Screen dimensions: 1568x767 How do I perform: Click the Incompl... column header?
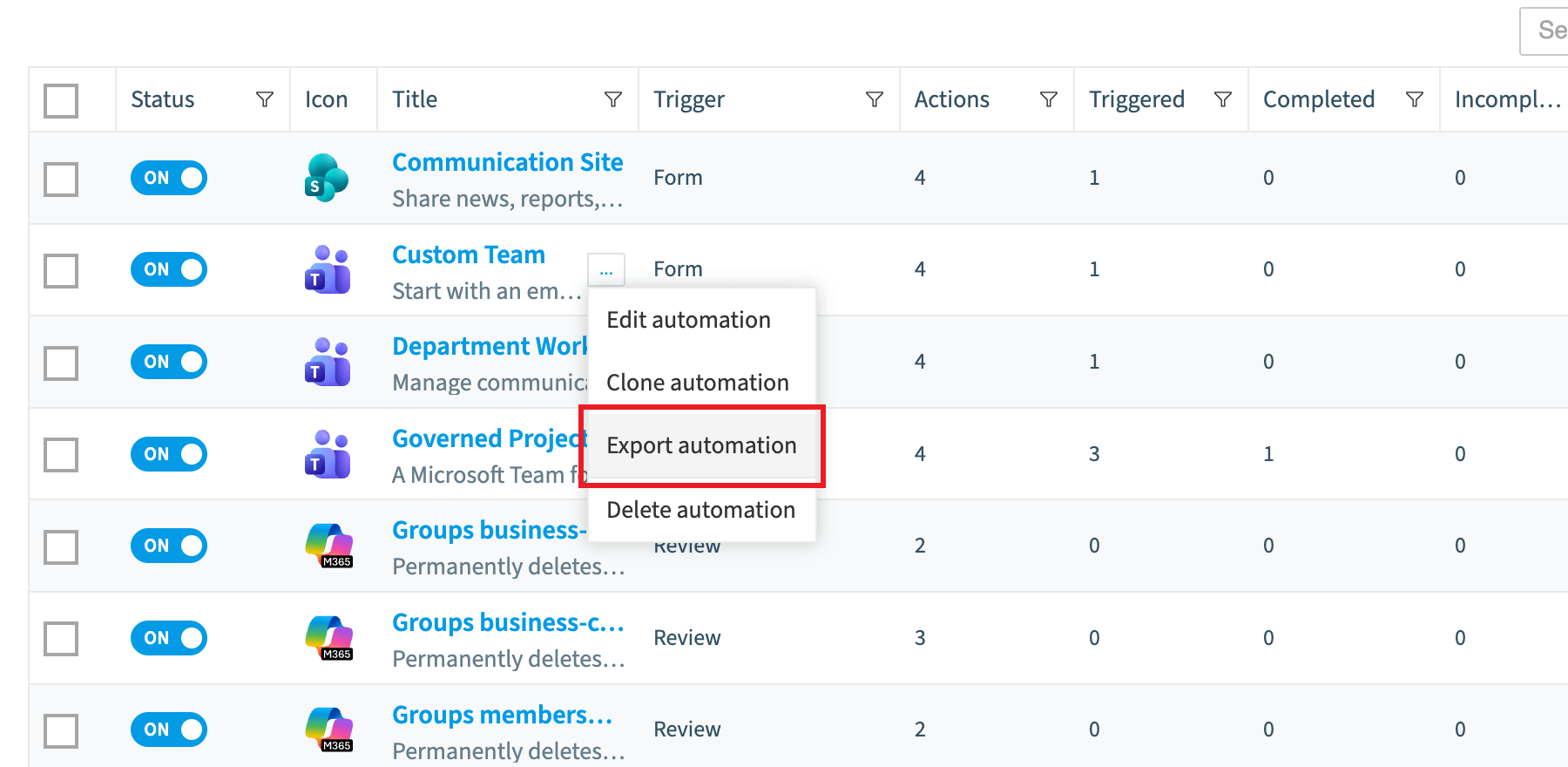[1507, 99]
